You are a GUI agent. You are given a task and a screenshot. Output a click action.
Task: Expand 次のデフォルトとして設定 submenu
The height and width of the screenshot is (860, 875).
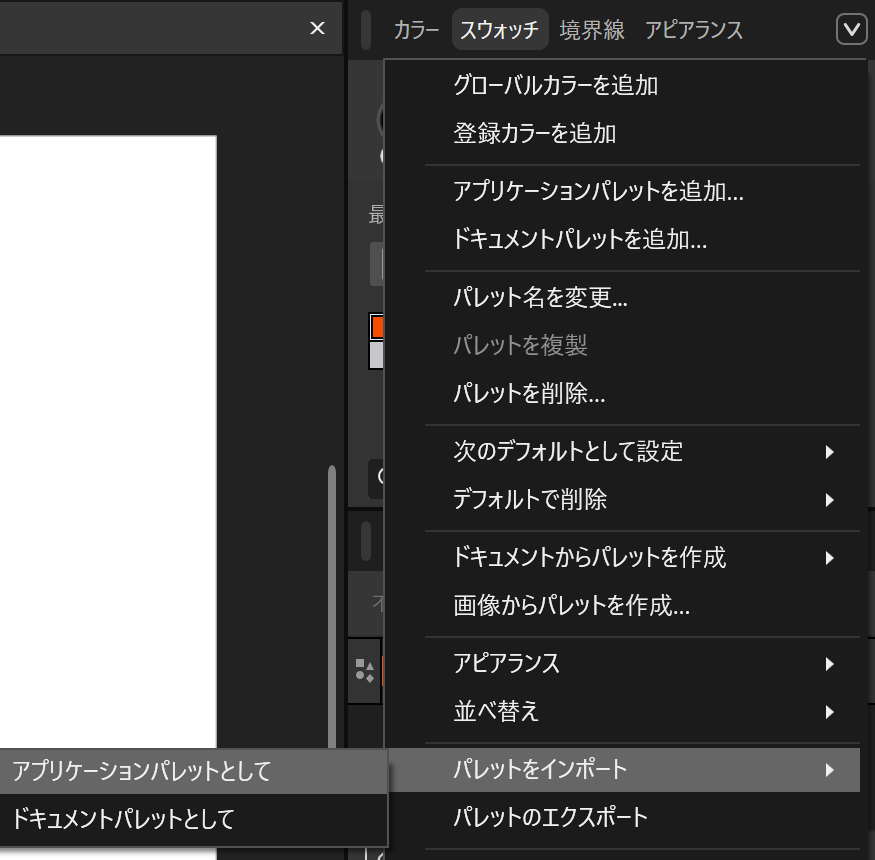coord(622,451)
